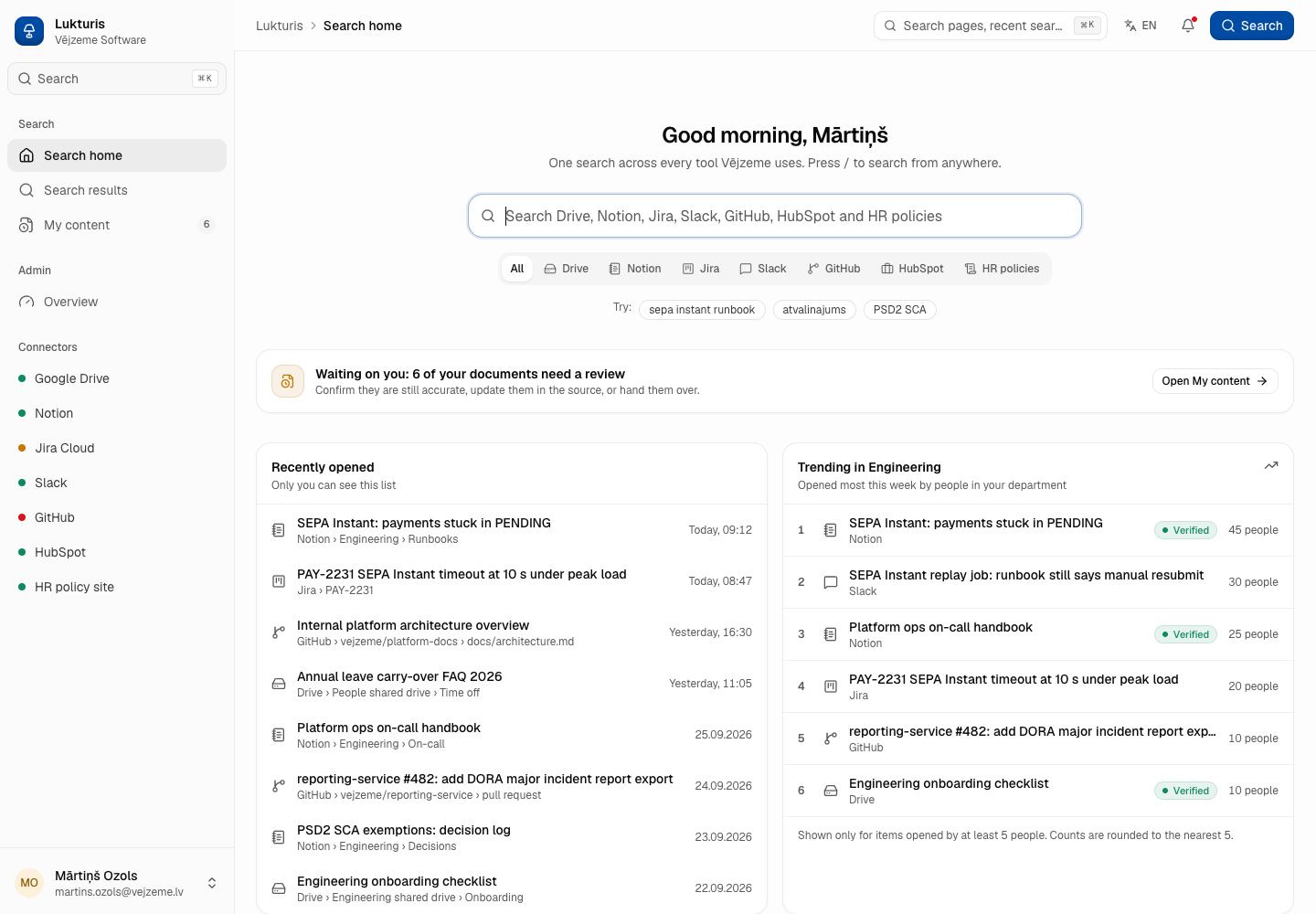This screenshot has width=1316, height=914.
Task: Click Drive icon beside Annual leave carry-over FAQ
Action: tap(279, 684)
